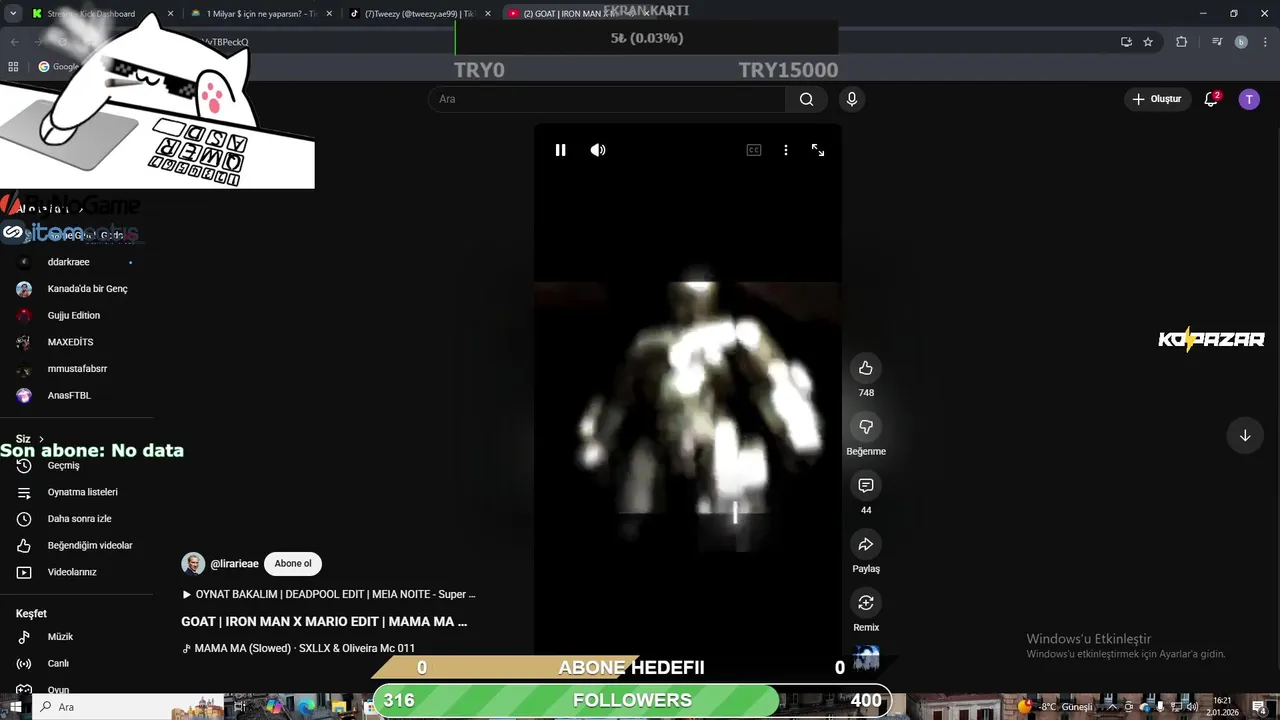Screen dimensions: 1280x720
Task: Show hidden system tray icons
Action: click(x=1111, y=707)
